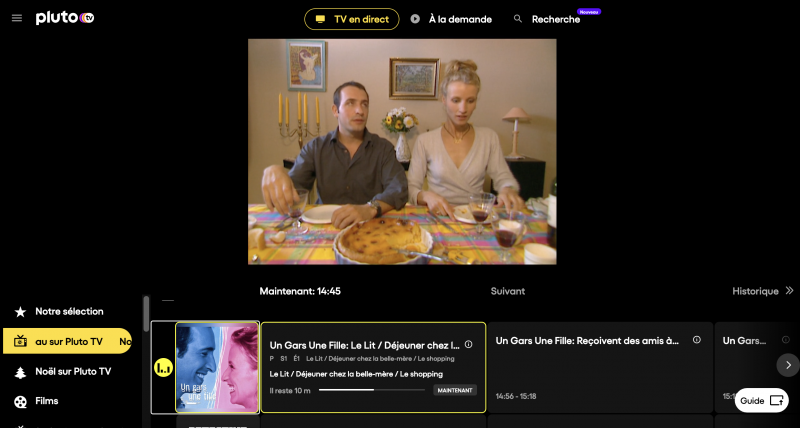This screenshot has height=428, width=800.
Task: Click the star icon for Notre sélection
Action: coord(20,312)
